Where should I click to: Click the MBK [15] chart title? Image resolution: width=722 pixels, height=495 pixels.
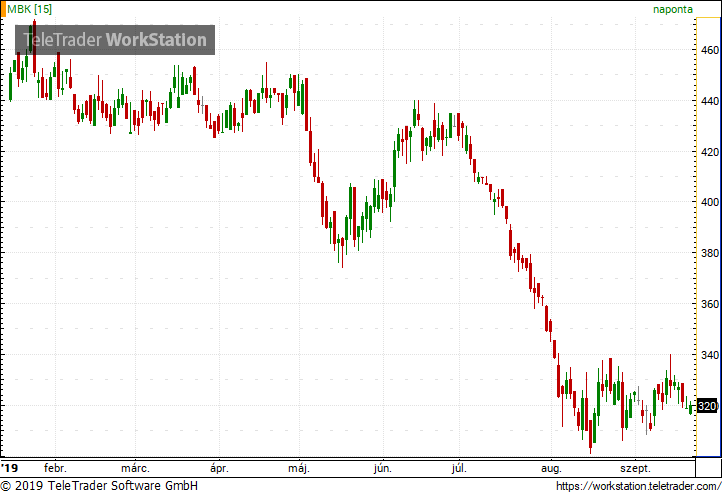tap(29, 9)
